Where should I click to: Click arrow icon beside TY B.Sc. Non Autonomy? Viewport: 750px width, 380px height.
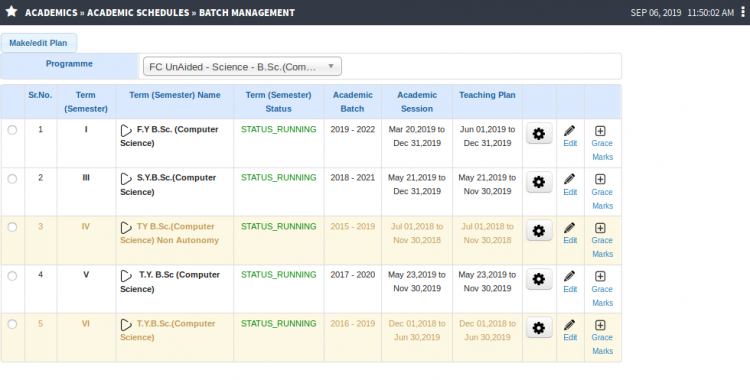click(126, 227)
